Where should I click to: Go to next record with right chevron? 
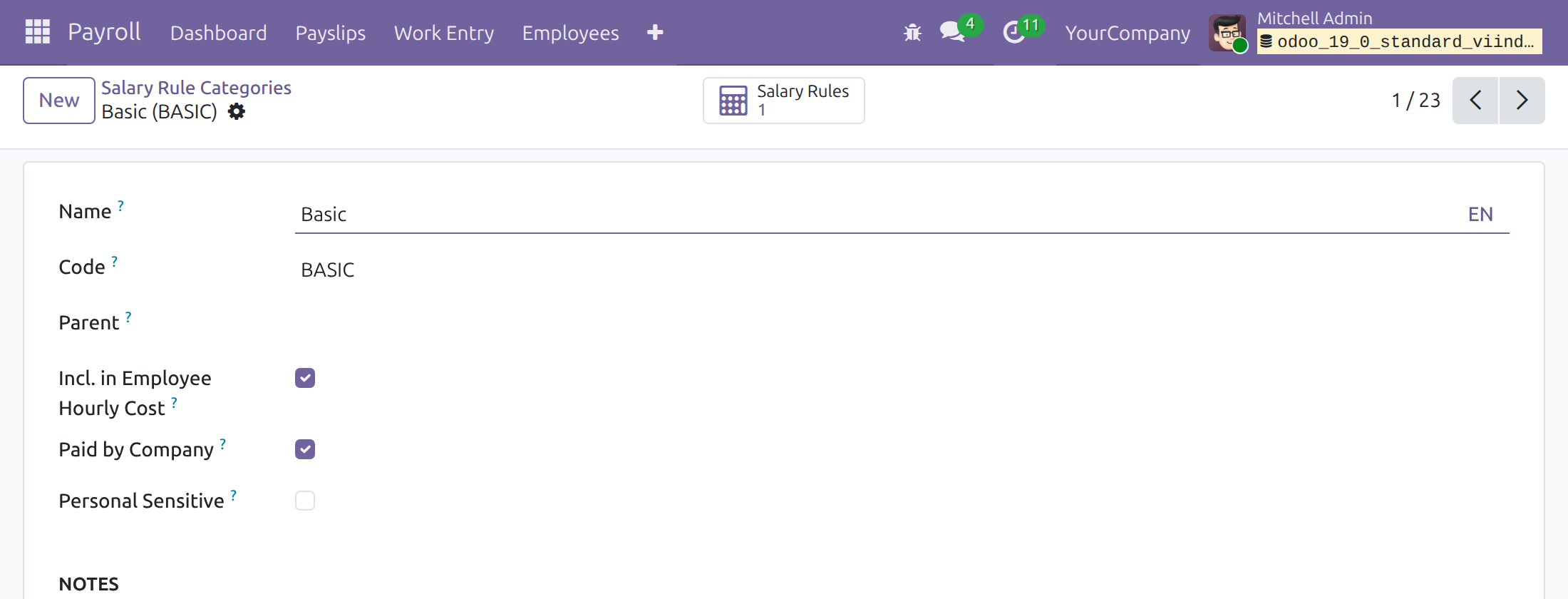point(1522,101)
